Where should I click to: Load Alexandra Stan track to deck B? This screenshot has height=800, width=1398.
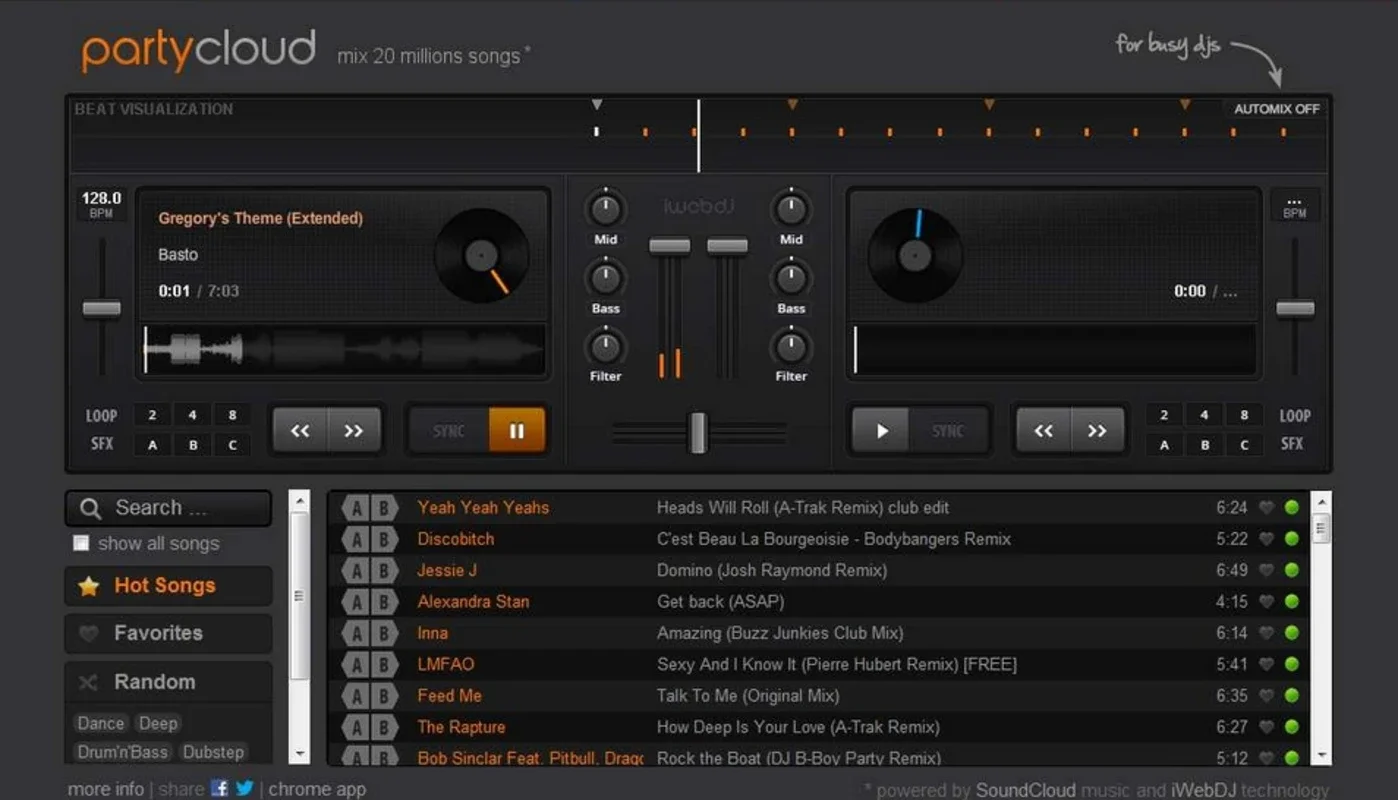click(384, 602)
